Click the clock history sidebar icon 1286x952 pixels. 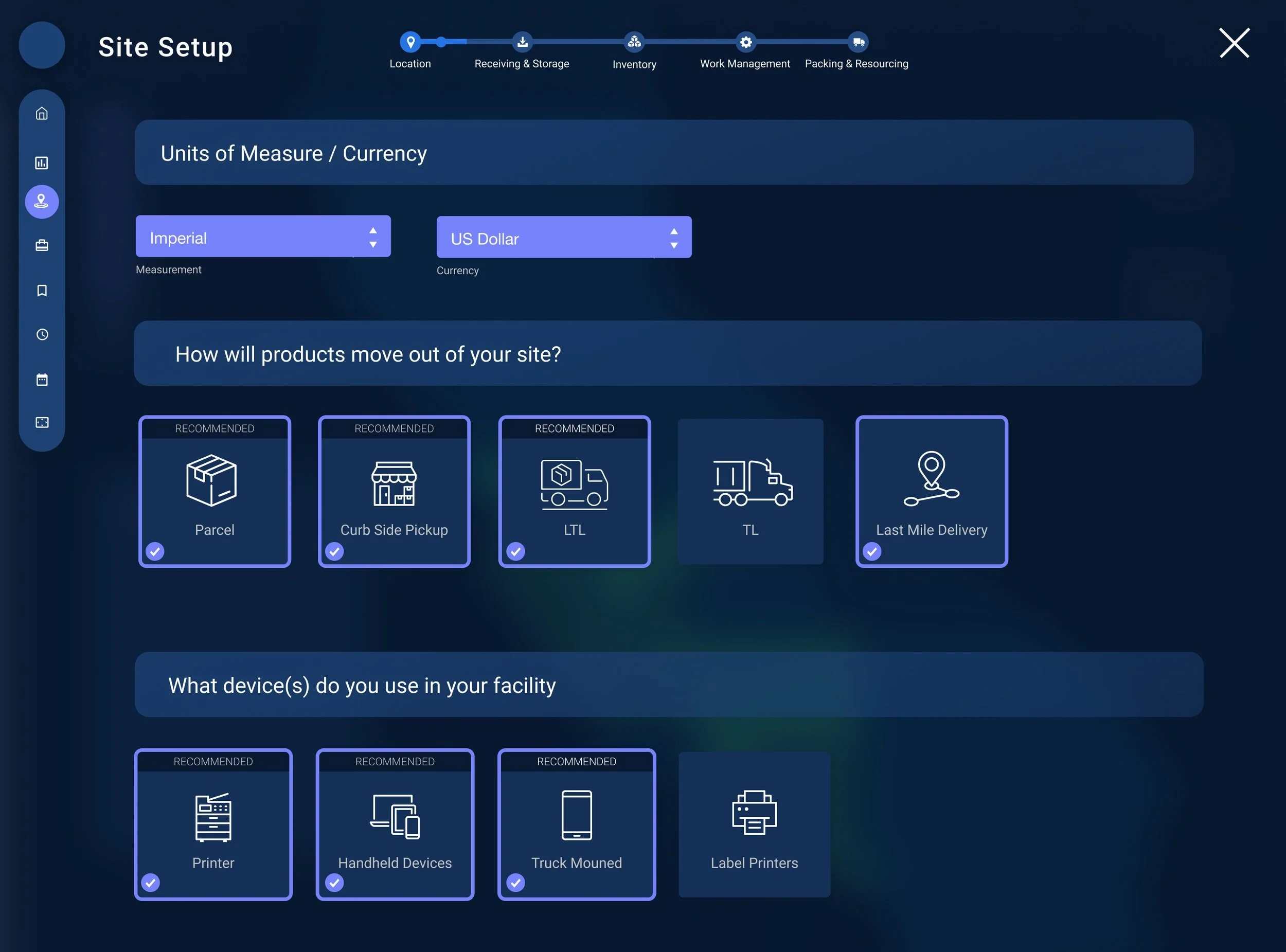tap(42, 335)
